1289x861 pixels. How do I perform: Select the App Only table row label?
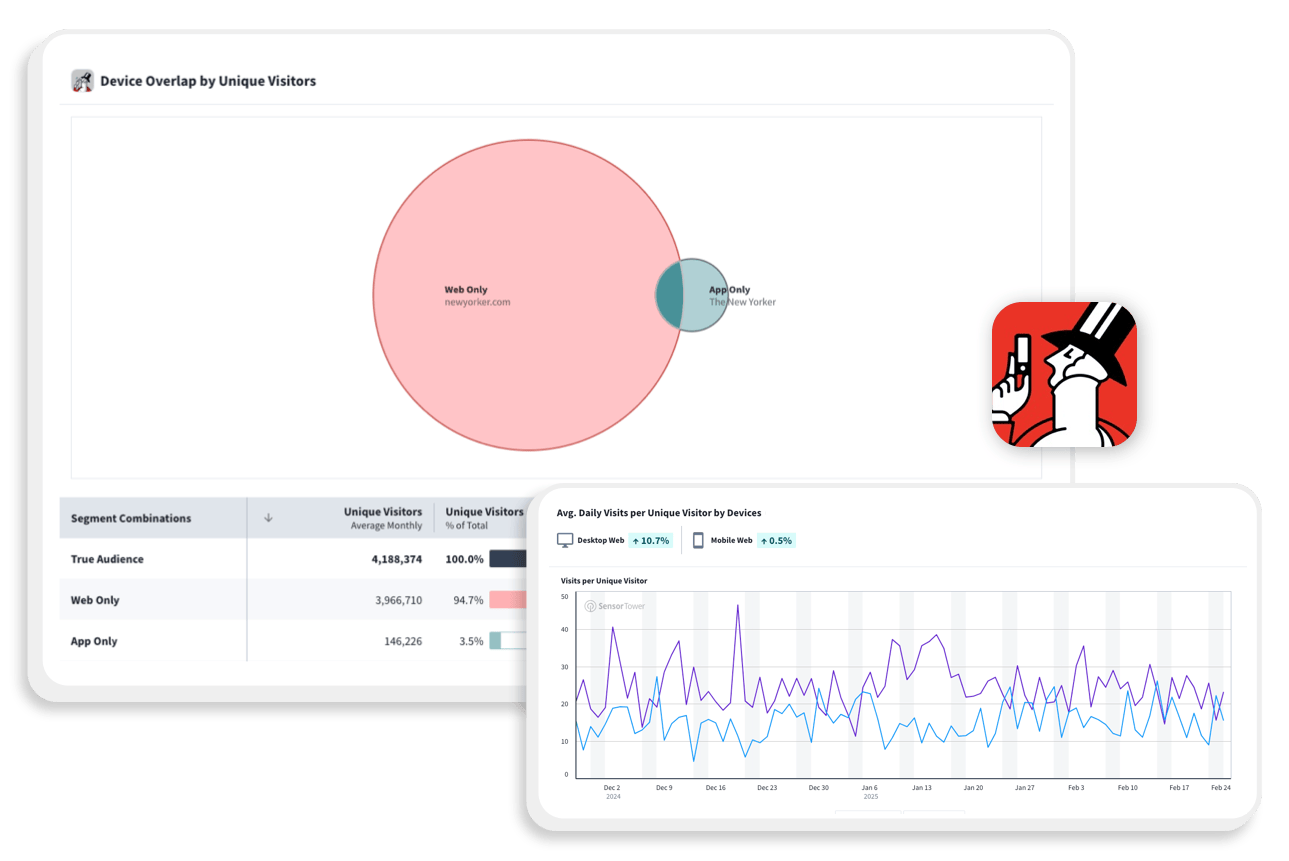(94, 641)
